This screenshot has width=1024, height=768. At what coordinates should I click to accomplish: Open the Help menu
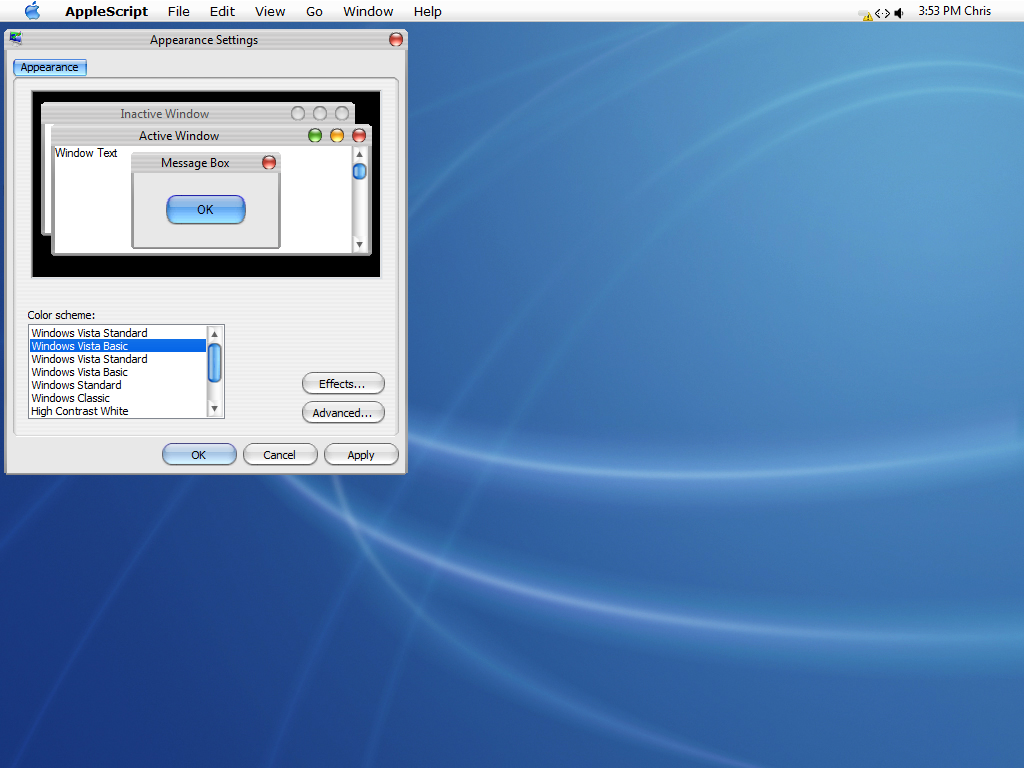428,11
